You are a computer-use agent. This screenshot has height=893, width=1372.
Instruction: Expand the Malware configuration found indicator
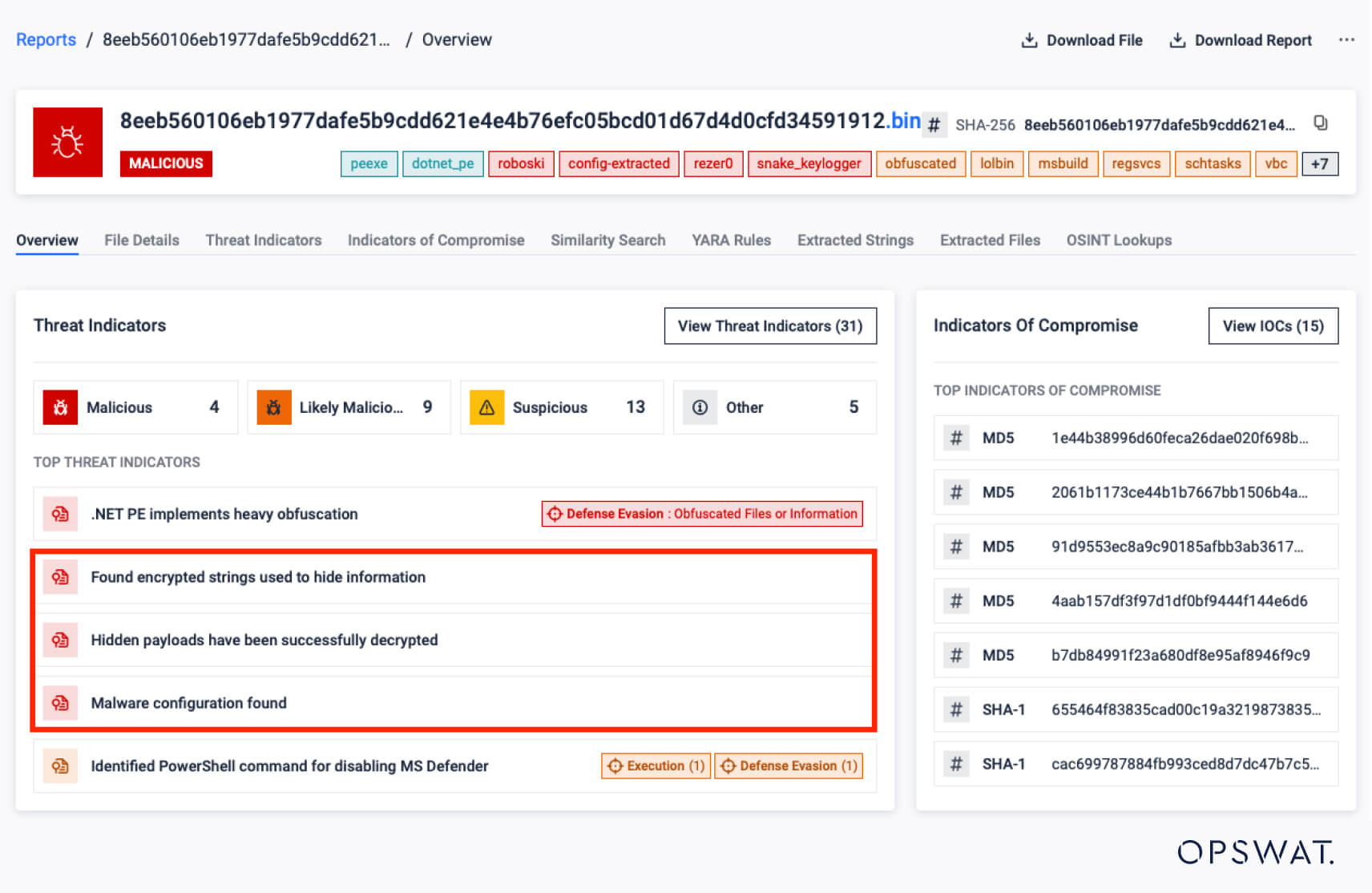tap(188, 703)
